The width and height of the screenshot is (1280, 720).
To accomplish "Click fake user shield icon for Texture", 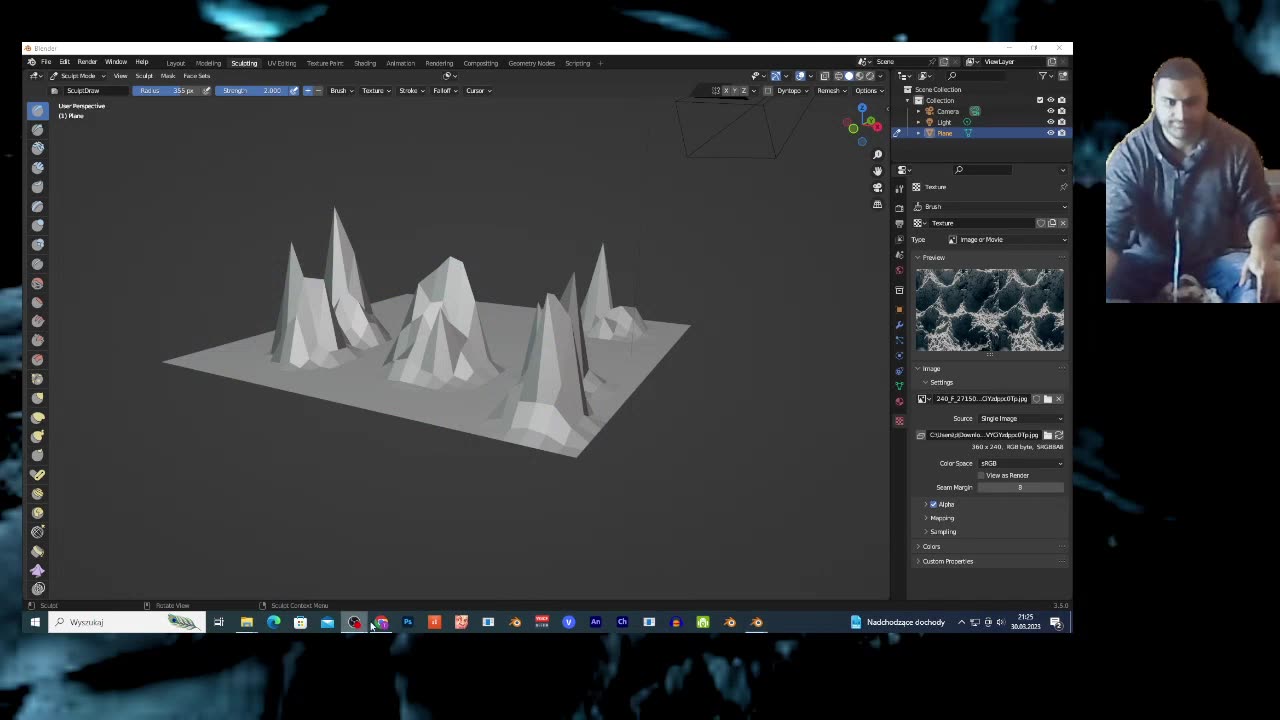I will pyautogui.click(x=1040, y=223).
